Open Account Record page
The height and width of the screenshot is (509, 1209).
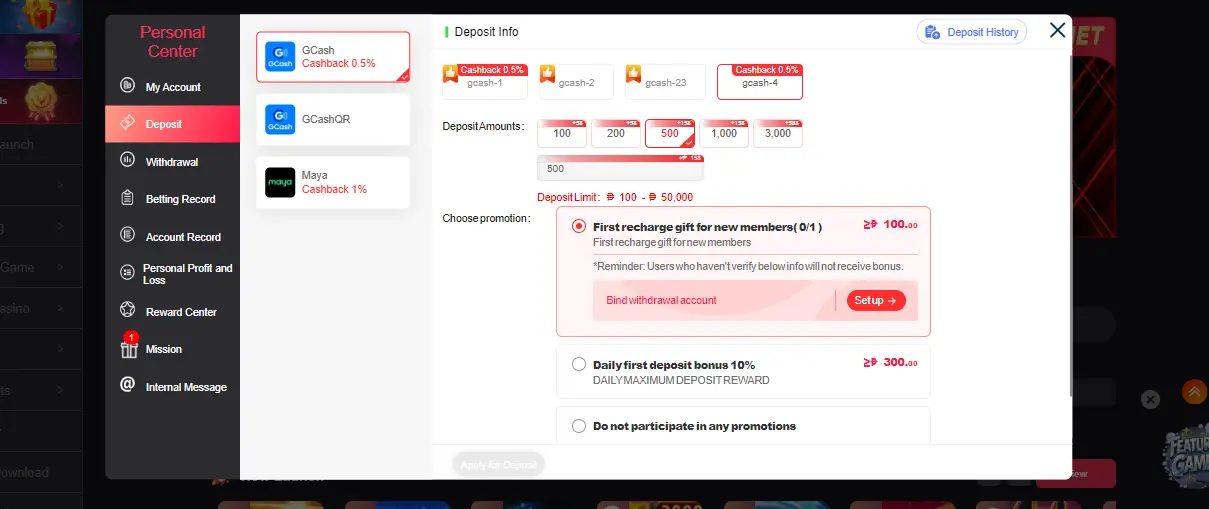172,236
